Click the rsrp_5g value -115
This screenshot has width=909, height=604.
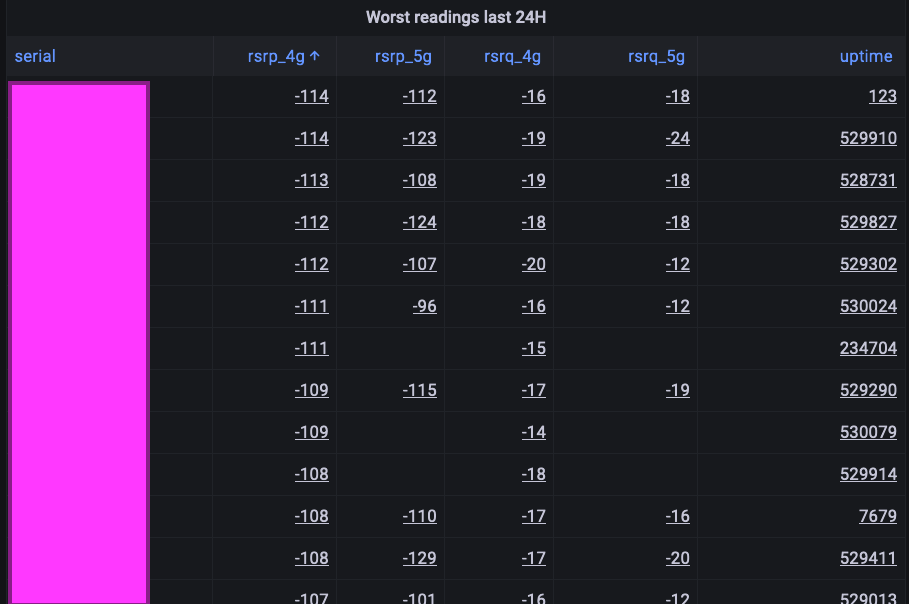click(420, 390)
